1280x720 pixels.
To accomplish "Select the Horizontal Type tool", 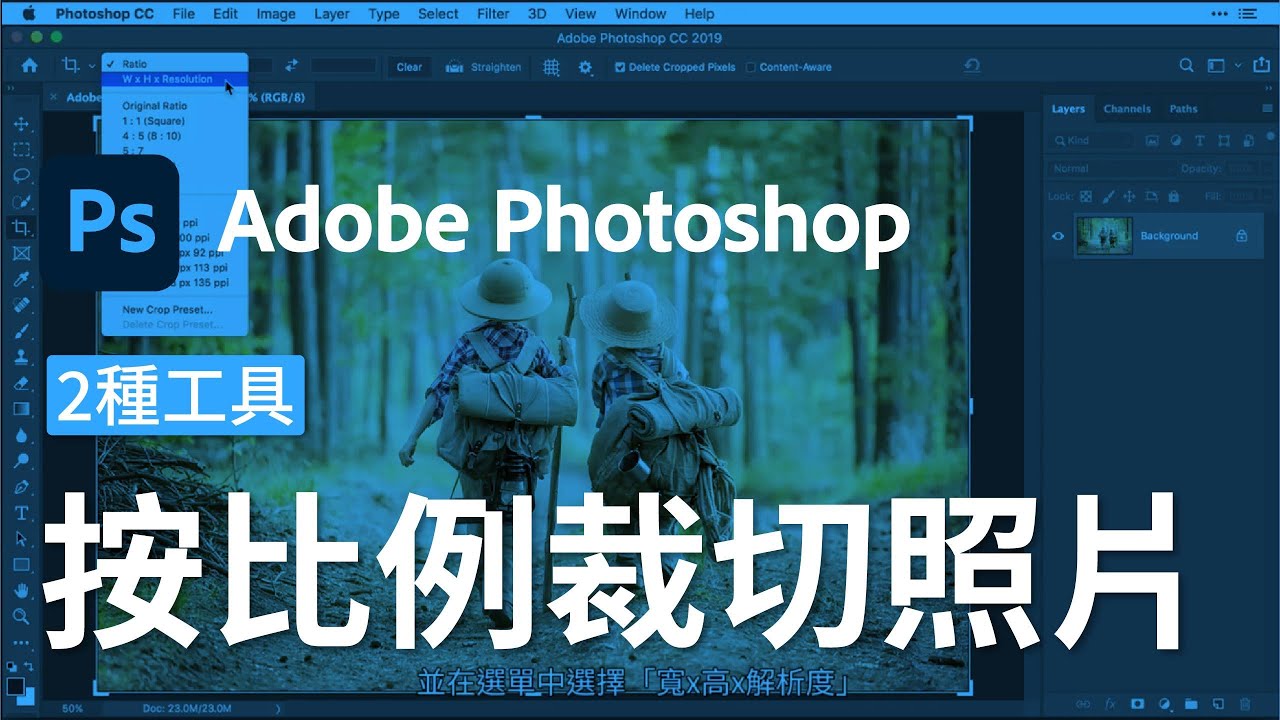I will coord(21,513).
